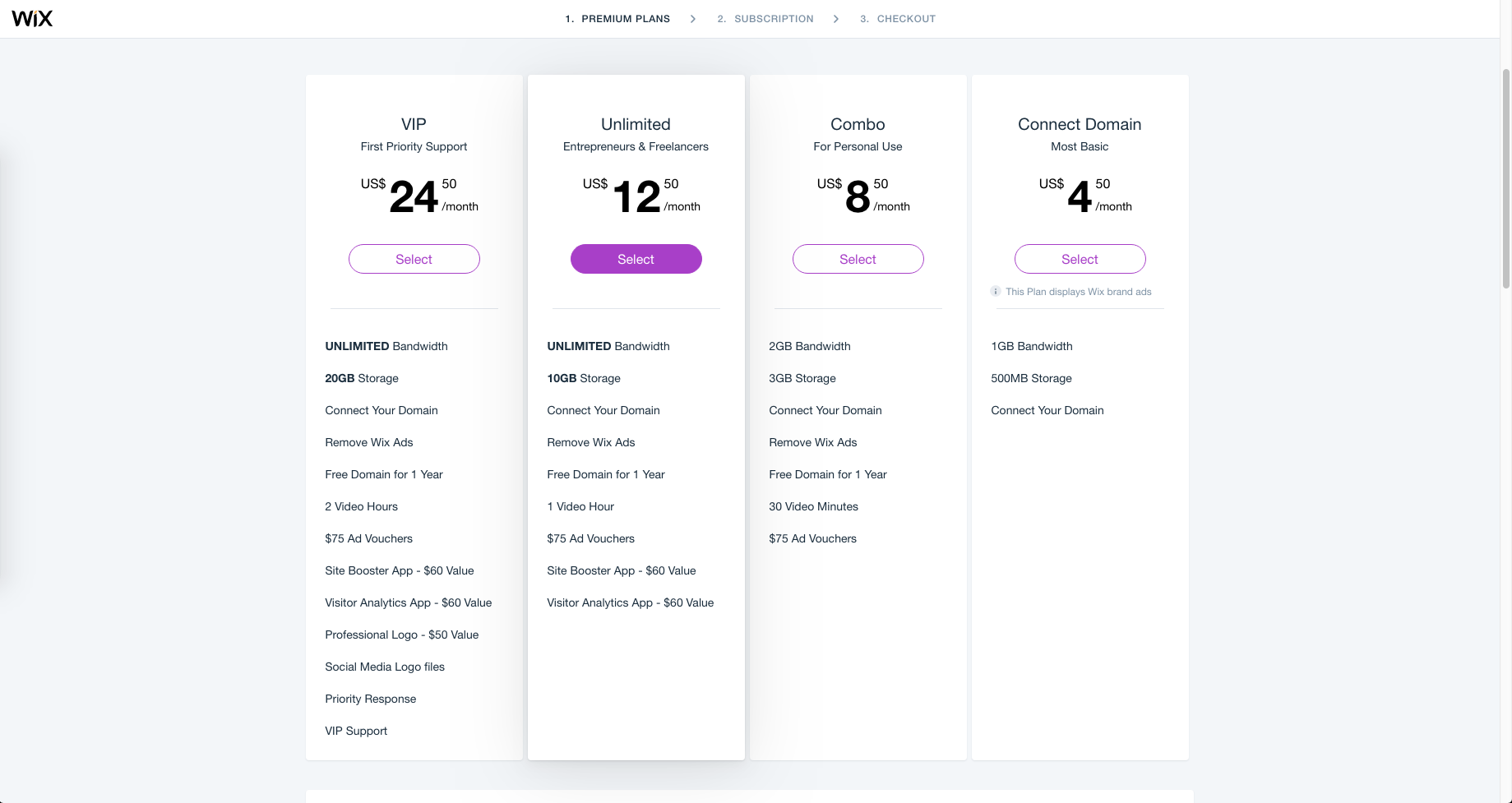Click chevron arrow after Premium Plans step
1512x803 pixels.
pyautogui.click(x=693, y=19)
